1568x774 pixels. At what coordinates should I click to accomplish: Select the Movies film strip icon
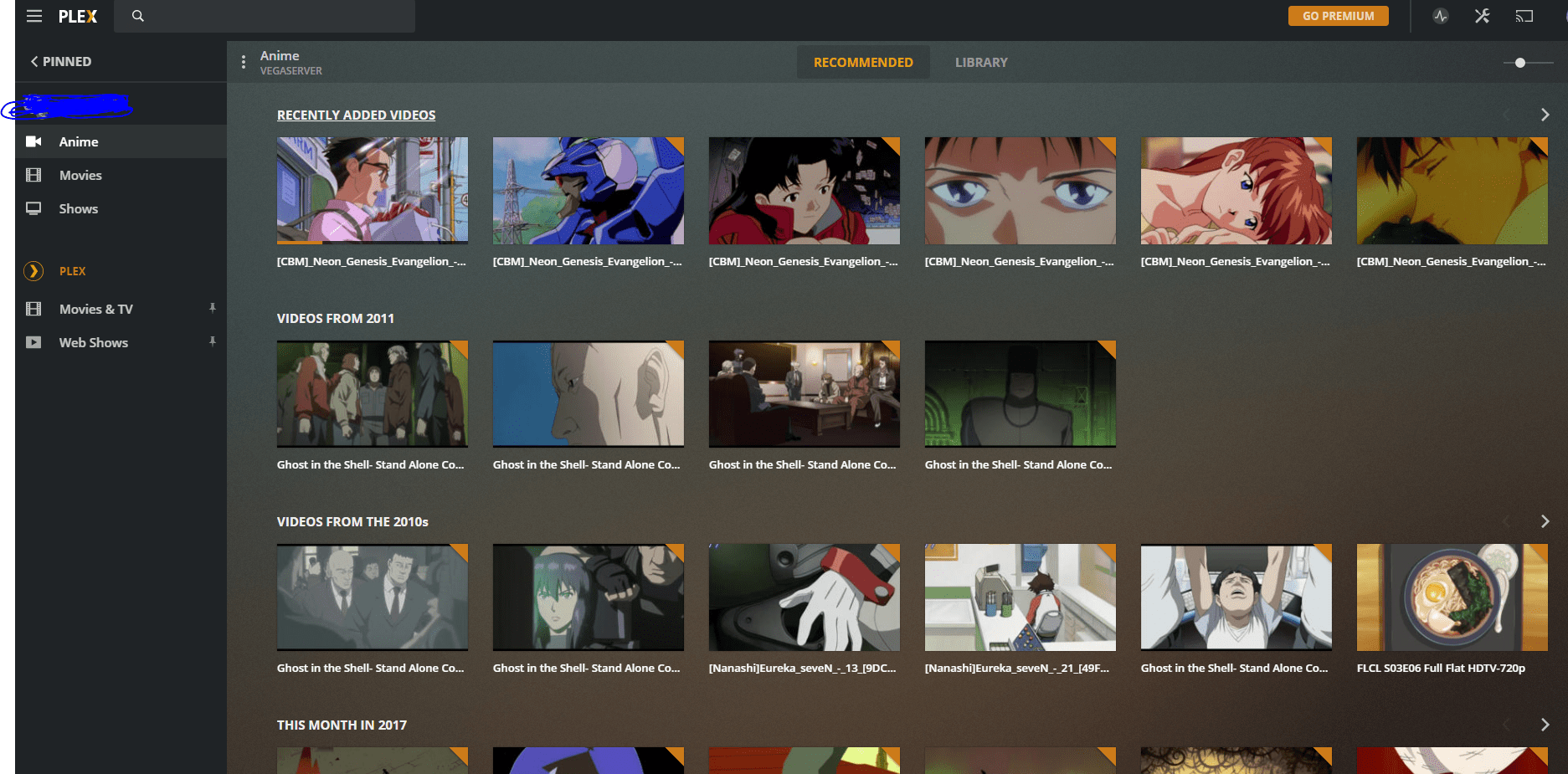coord(33,175)
